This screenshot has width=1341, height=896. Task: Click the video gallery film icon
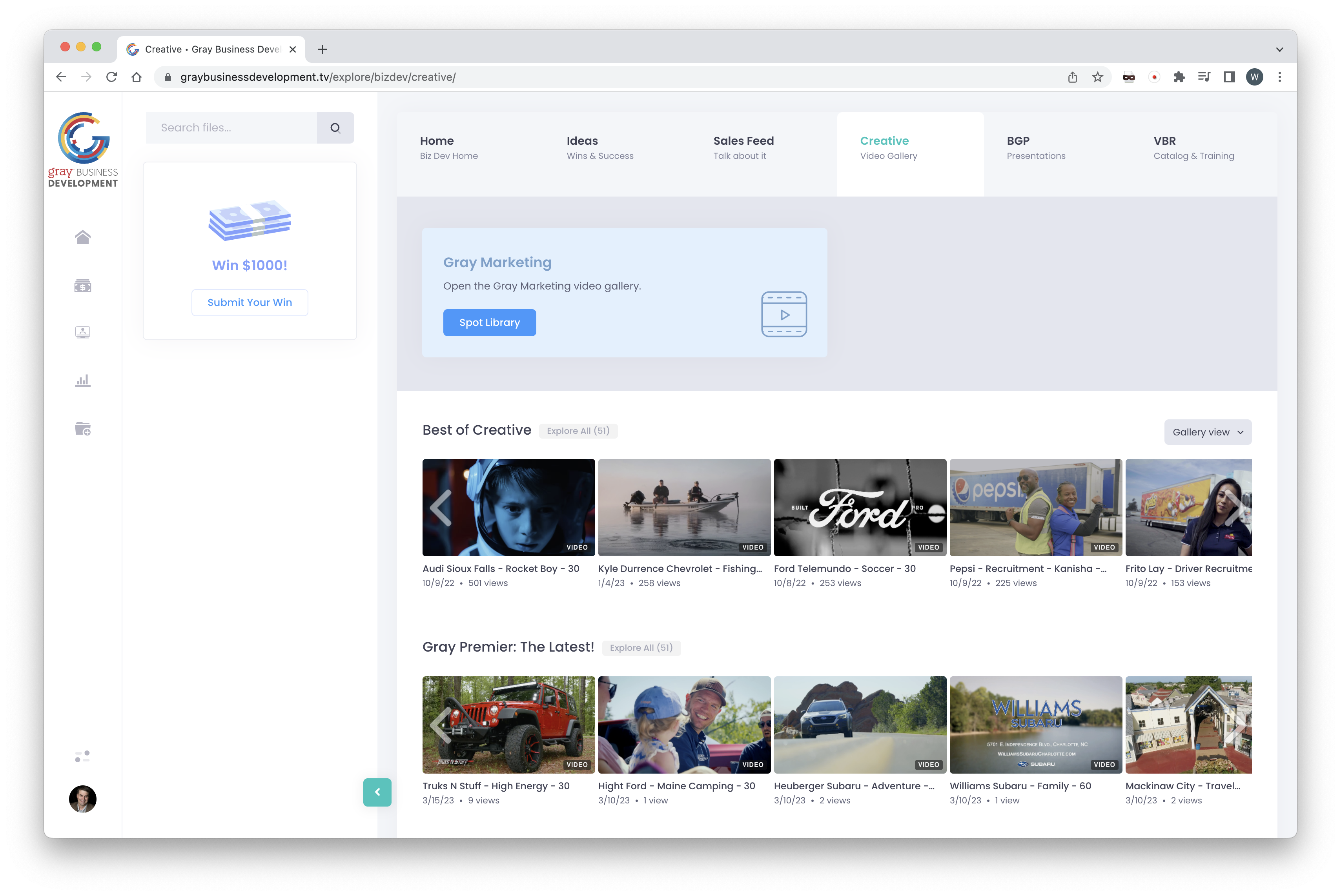784,314
